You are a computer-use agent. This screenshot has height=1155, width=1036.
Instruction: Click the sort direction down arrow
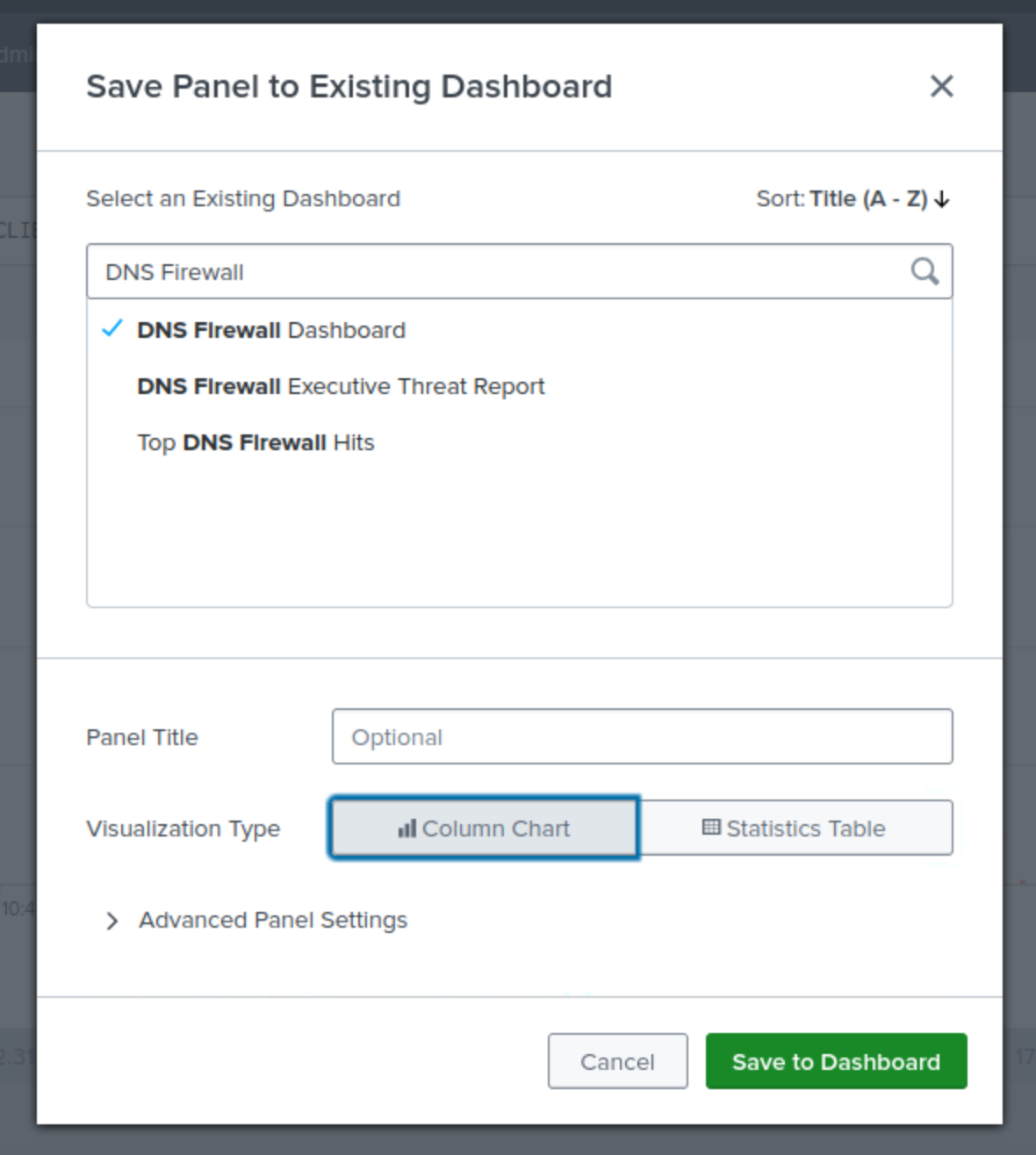942,199
